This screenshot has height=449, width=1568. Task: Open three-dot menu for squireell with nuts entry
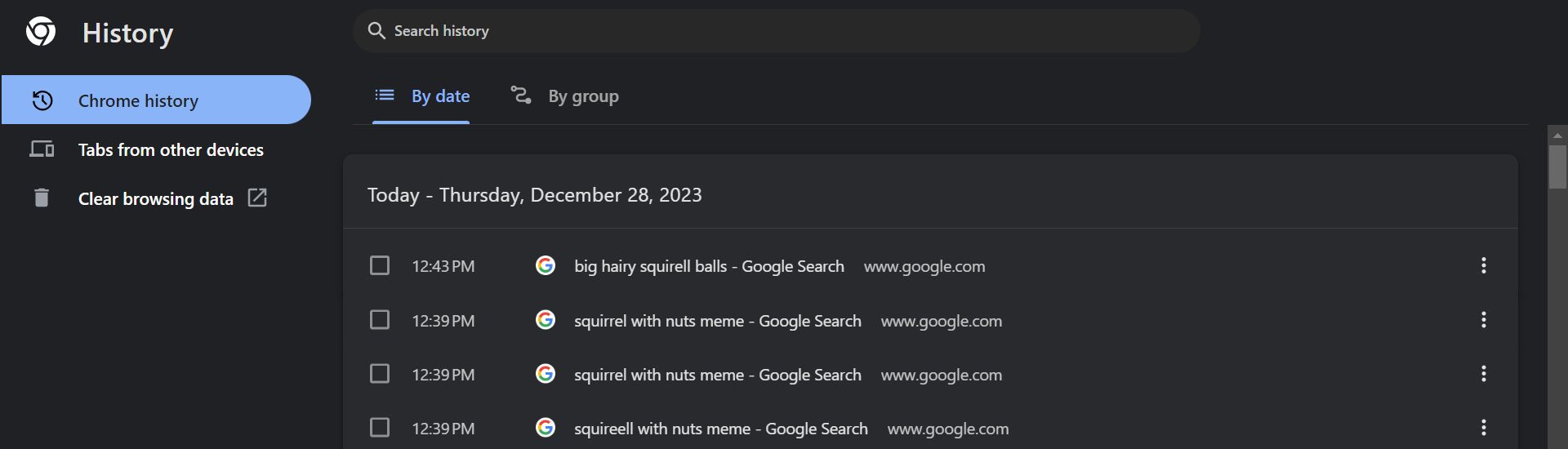coord(1483,428)
